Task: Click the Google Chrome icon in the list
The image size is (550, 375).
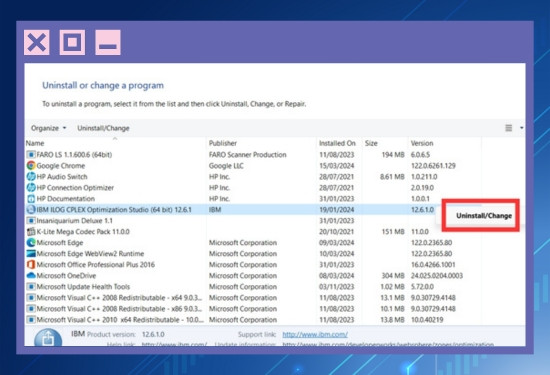Action: pyautogui.click(x=31, y=165)
